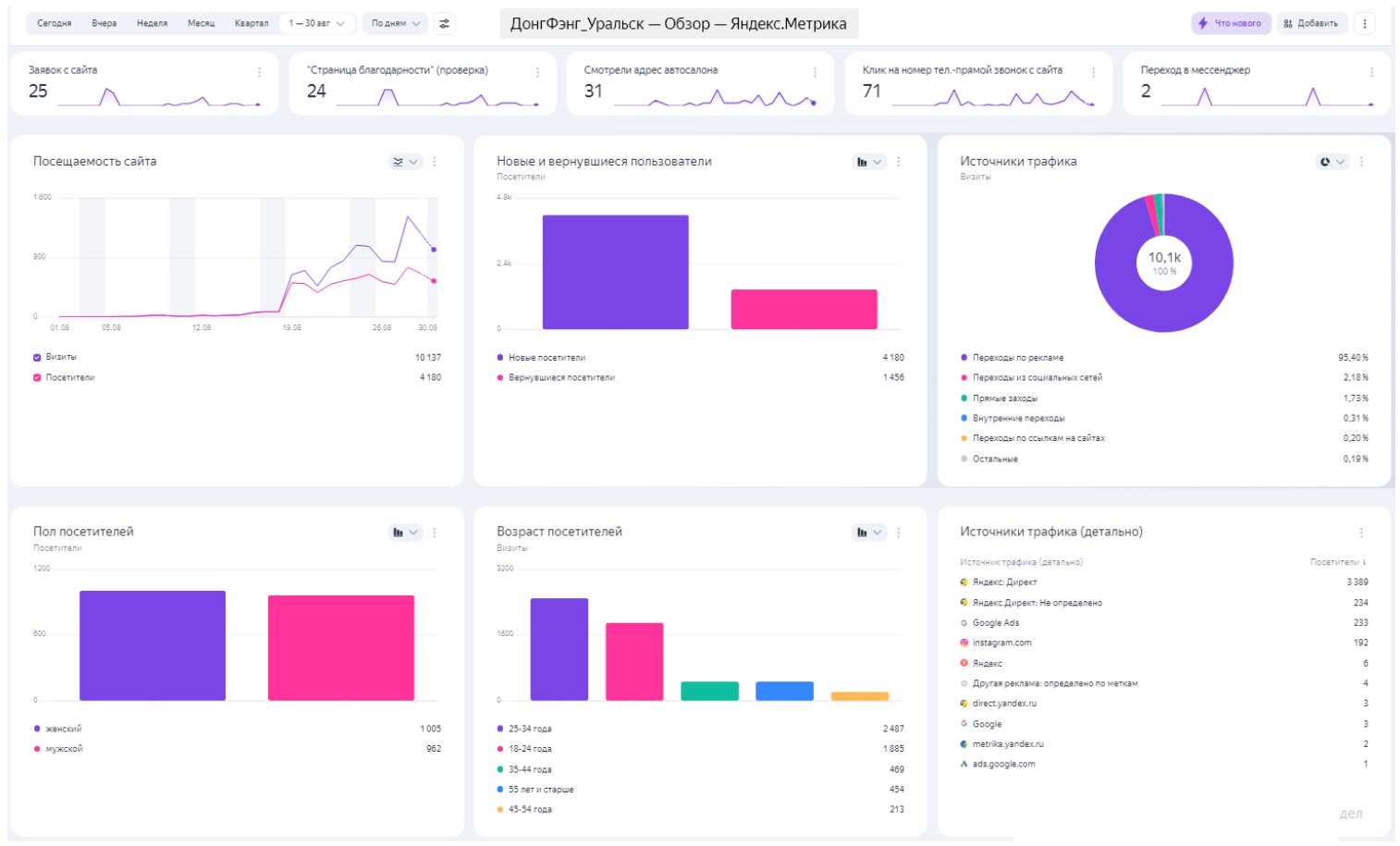Change chart type for 'Возраст посетителей' widget
Image resolution: width=1400 pixels, height=846 pixels.
pyautogui.click(x=867, y=533)
